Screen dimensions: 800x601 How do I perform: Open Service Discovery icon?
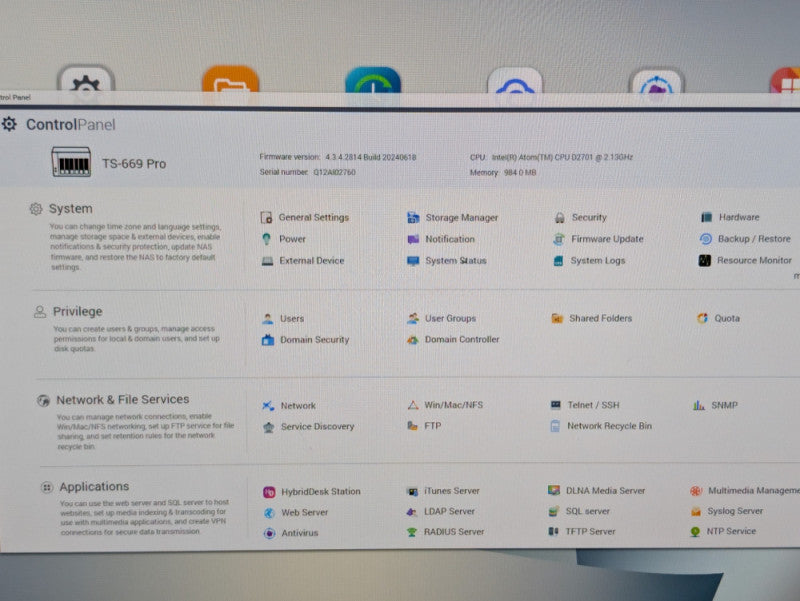(x=268, y=427)
